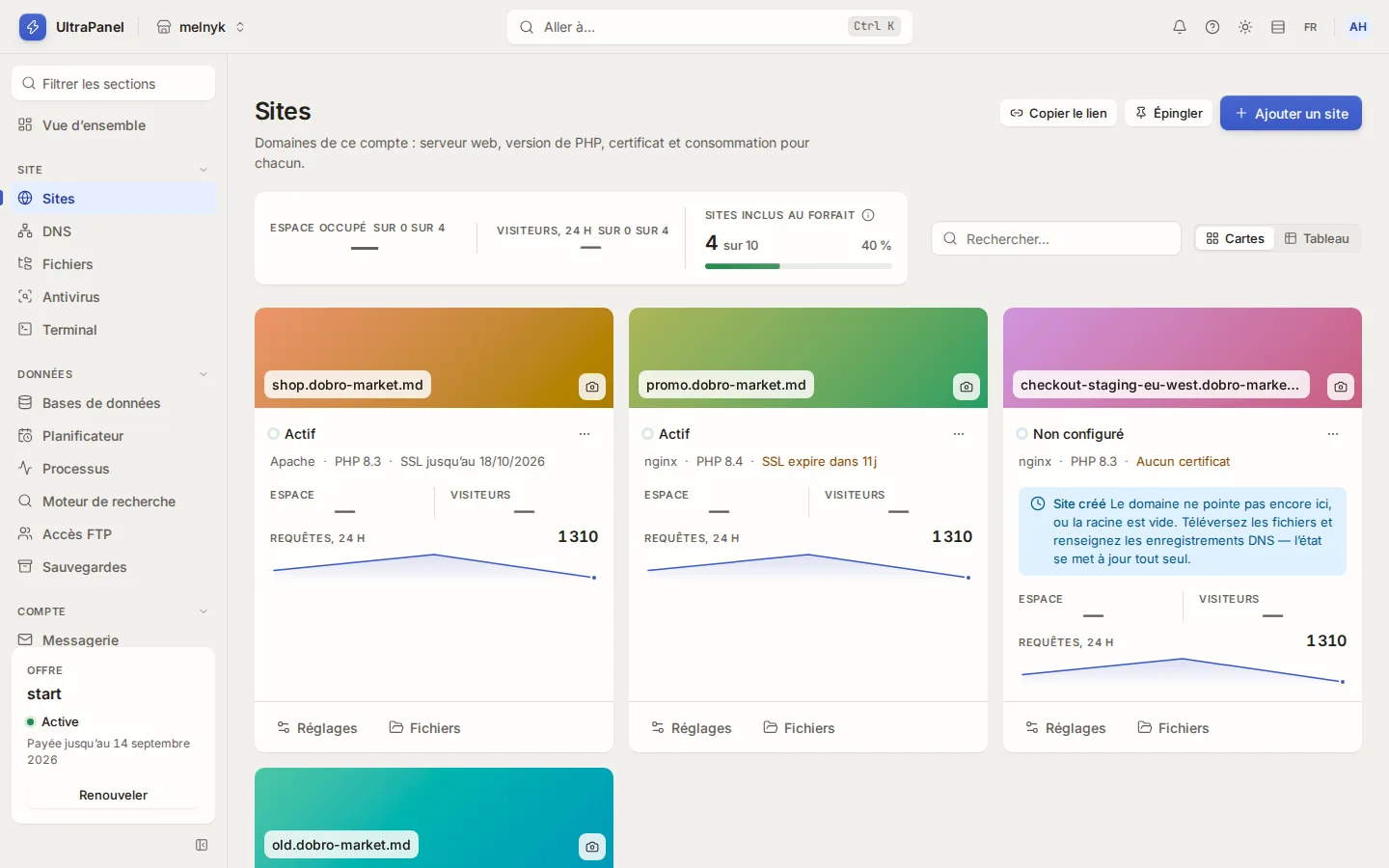Screen dimensions: 1389x868
Task: Click camera icon on promo.dobro-market.md card
Action: pos(967,387)
